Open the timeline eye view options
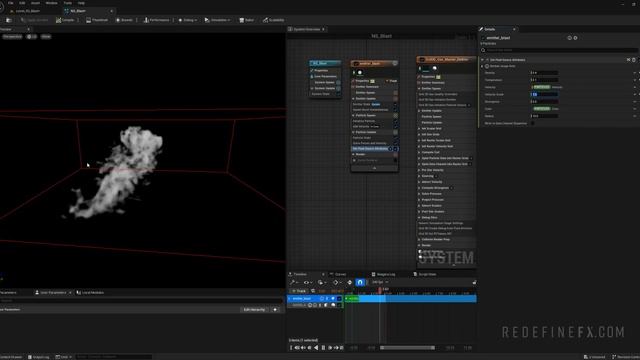The width and height of the screenshot is (640, 360). [307, 282]
